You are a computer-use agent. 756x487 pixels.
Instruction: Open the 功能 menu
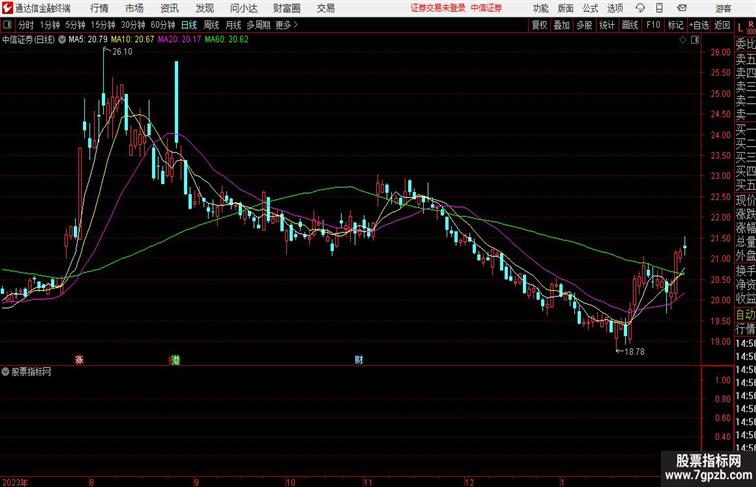coord(540,8)
